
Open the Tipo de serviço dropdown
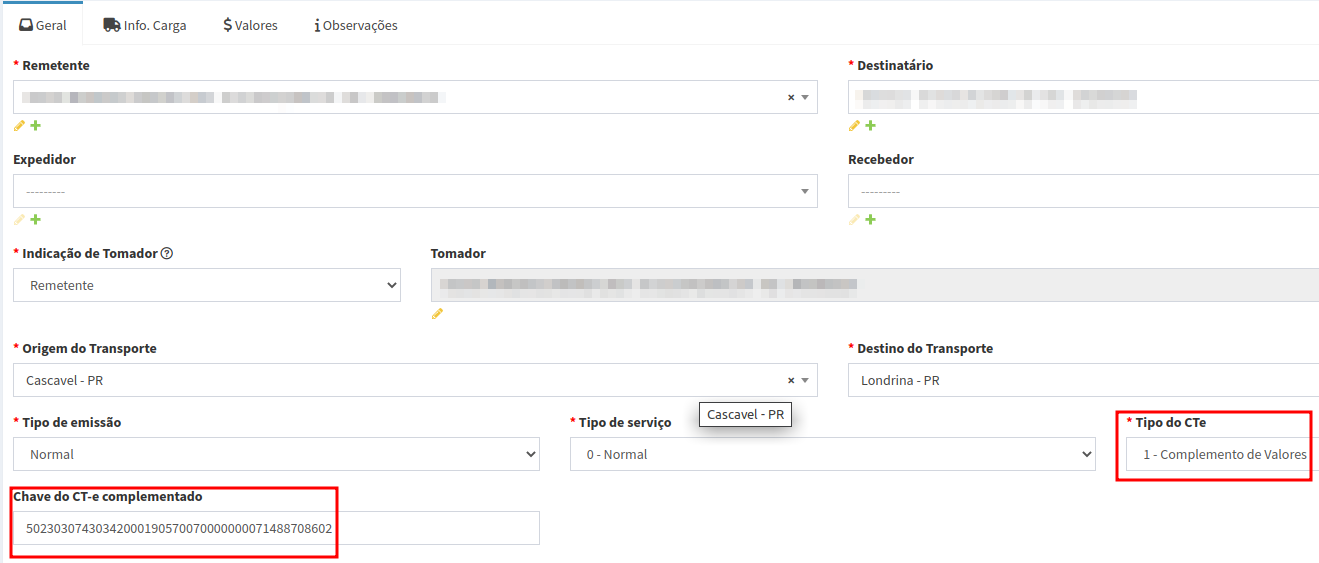click(832, 455)
